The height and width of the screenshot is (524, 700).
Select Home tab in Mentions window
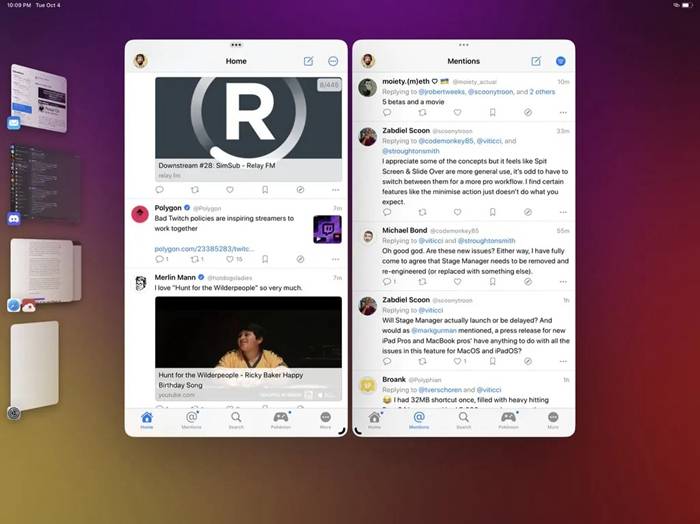click(x=375, y=420)
